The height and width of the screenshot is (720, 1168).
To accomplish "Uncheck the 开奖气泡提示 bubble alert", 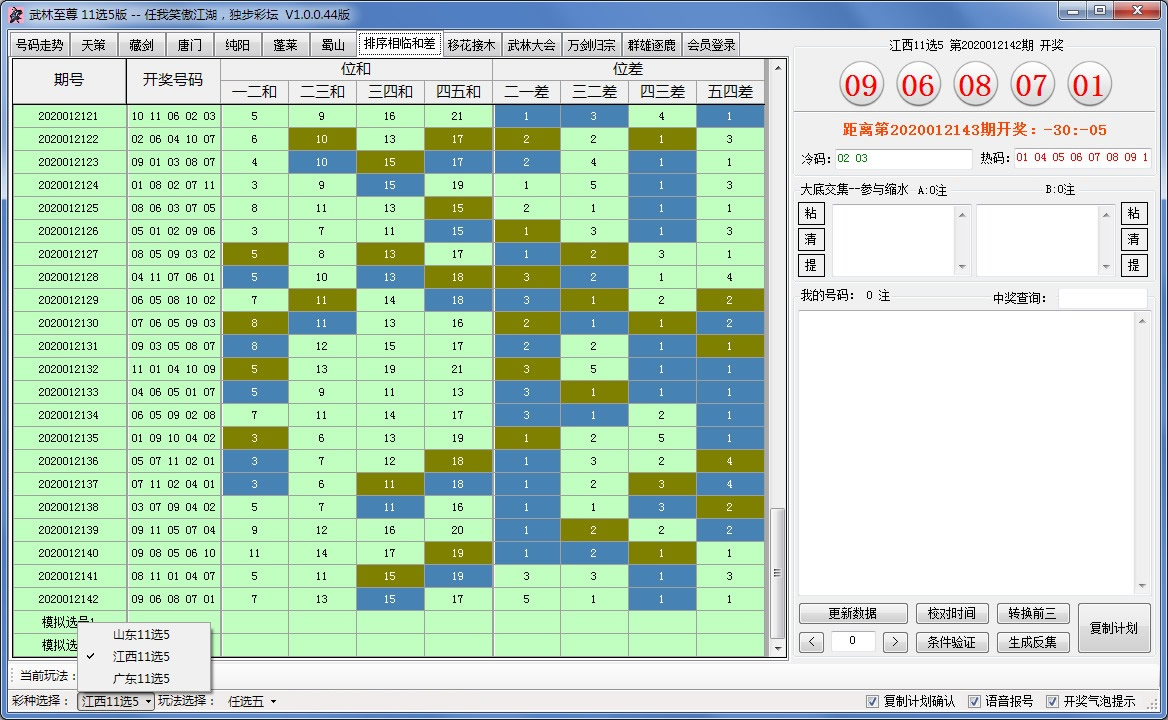I will tap(1054, 701).
